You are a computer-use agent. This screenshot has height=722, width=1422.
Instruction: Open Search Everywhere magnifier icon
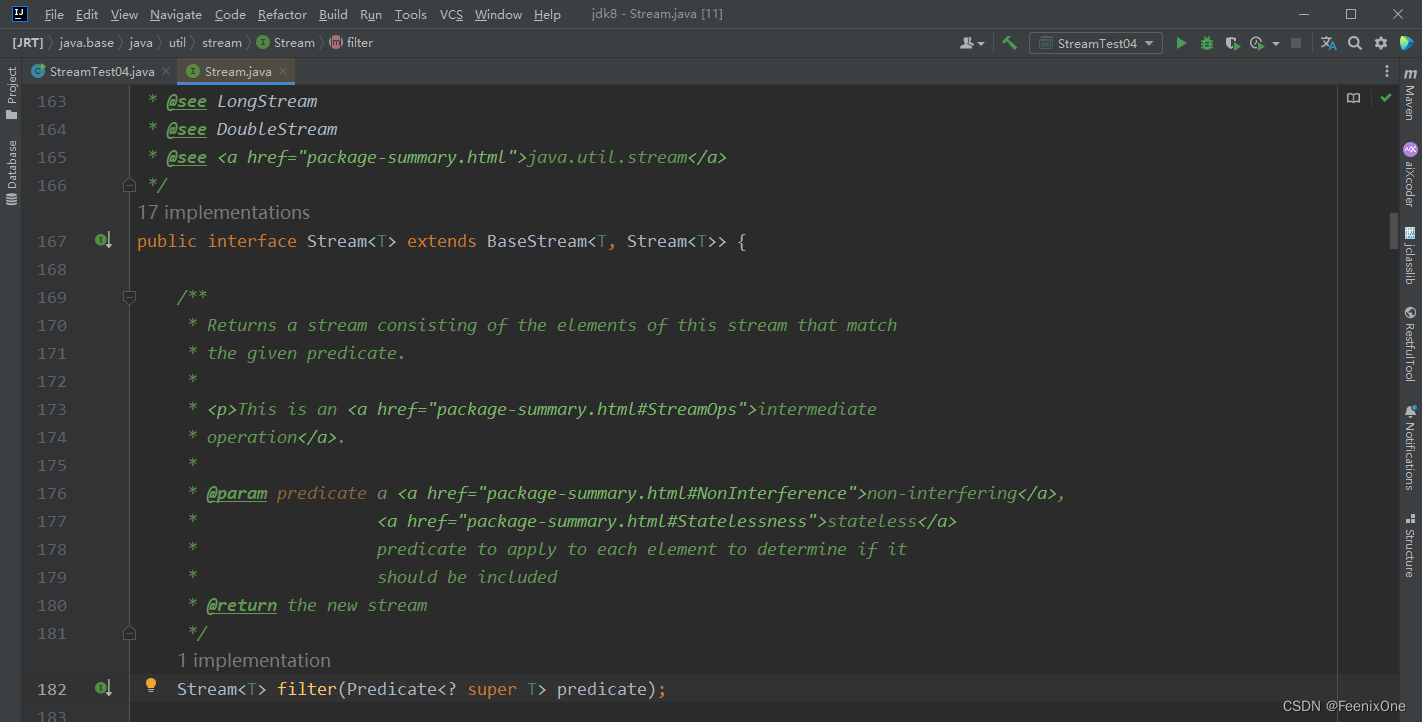point(1355,43)
